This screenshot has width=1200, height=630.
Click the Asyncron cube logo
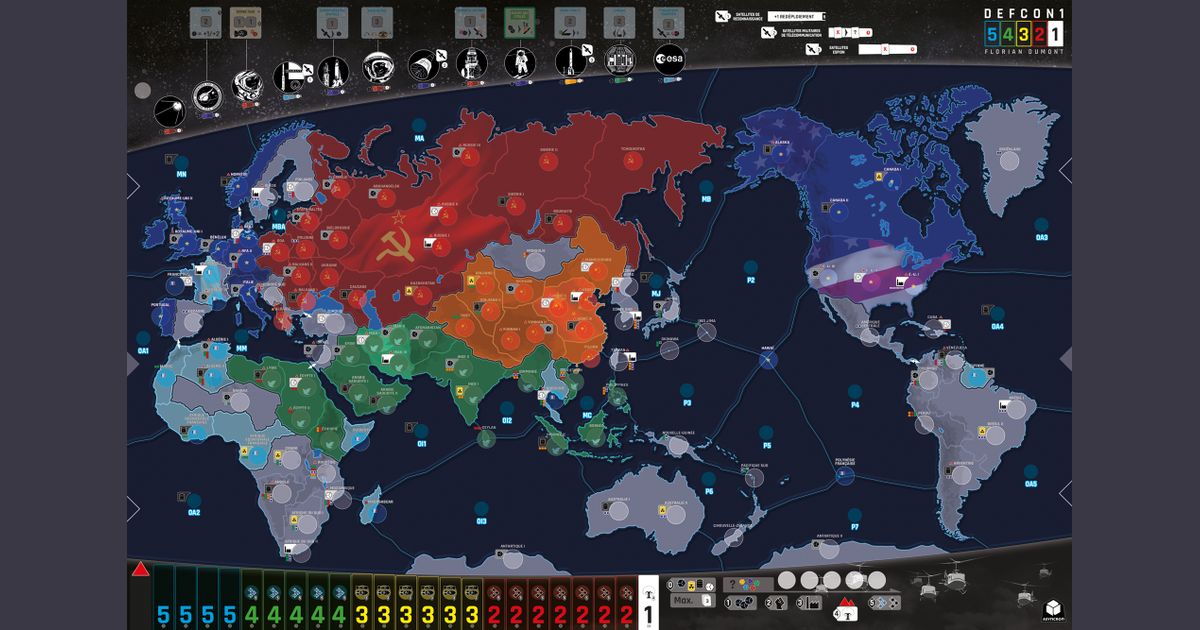1052,607
